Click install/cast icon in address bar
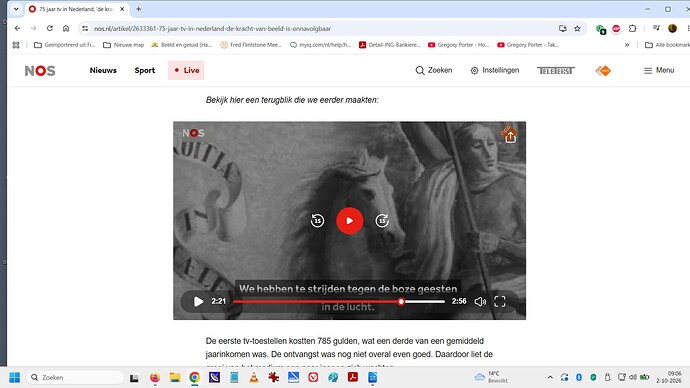The height and width of the screenshot is (388, 690). [562, 29]
